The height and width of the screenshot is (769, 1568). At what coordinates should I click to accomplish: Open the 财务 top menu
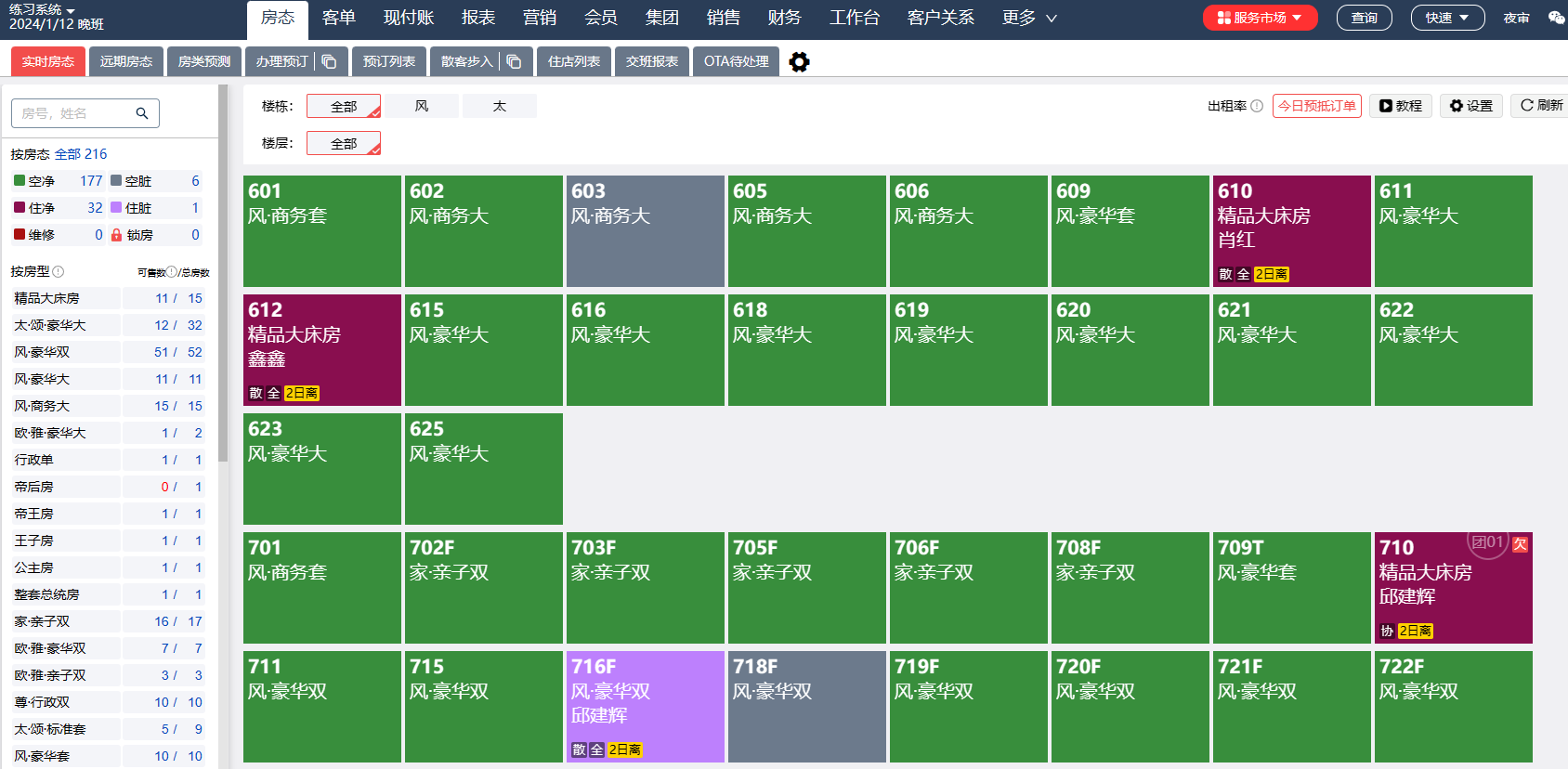click(784, 18)
